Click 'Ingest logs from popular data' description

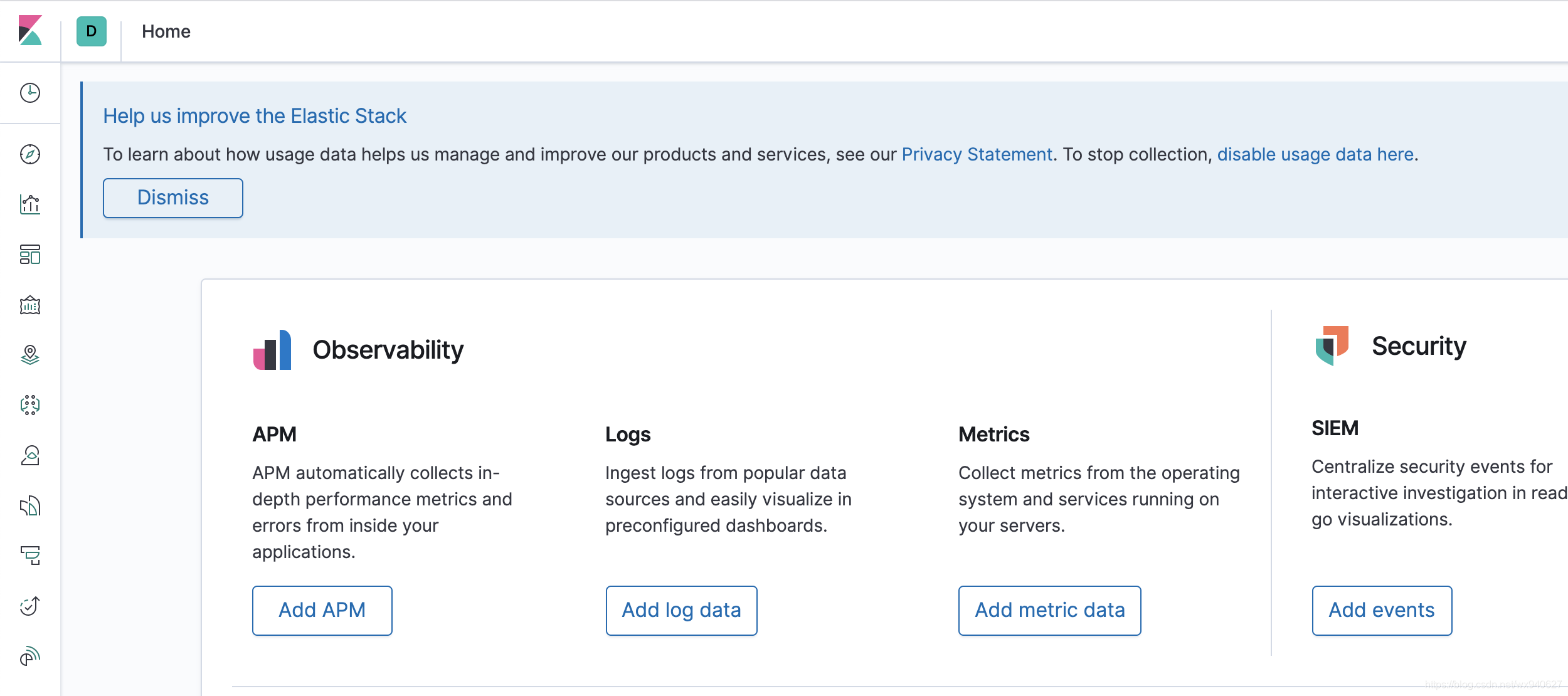coord(729,499)
